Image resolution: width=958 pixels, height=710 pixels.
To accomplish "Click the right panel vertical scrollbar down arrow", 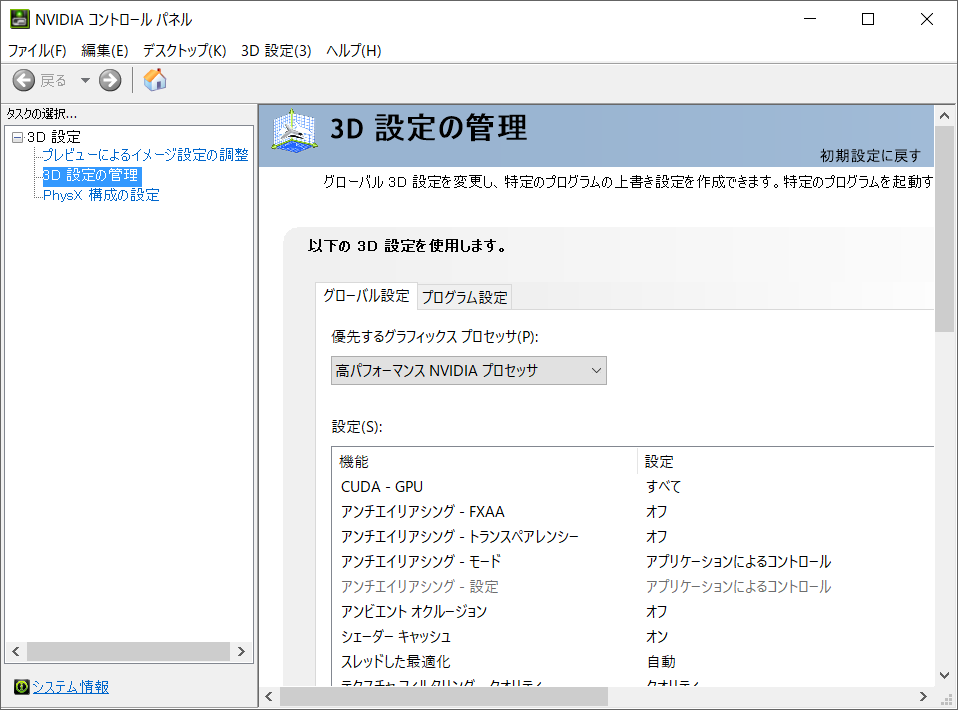I will [945, 675].
